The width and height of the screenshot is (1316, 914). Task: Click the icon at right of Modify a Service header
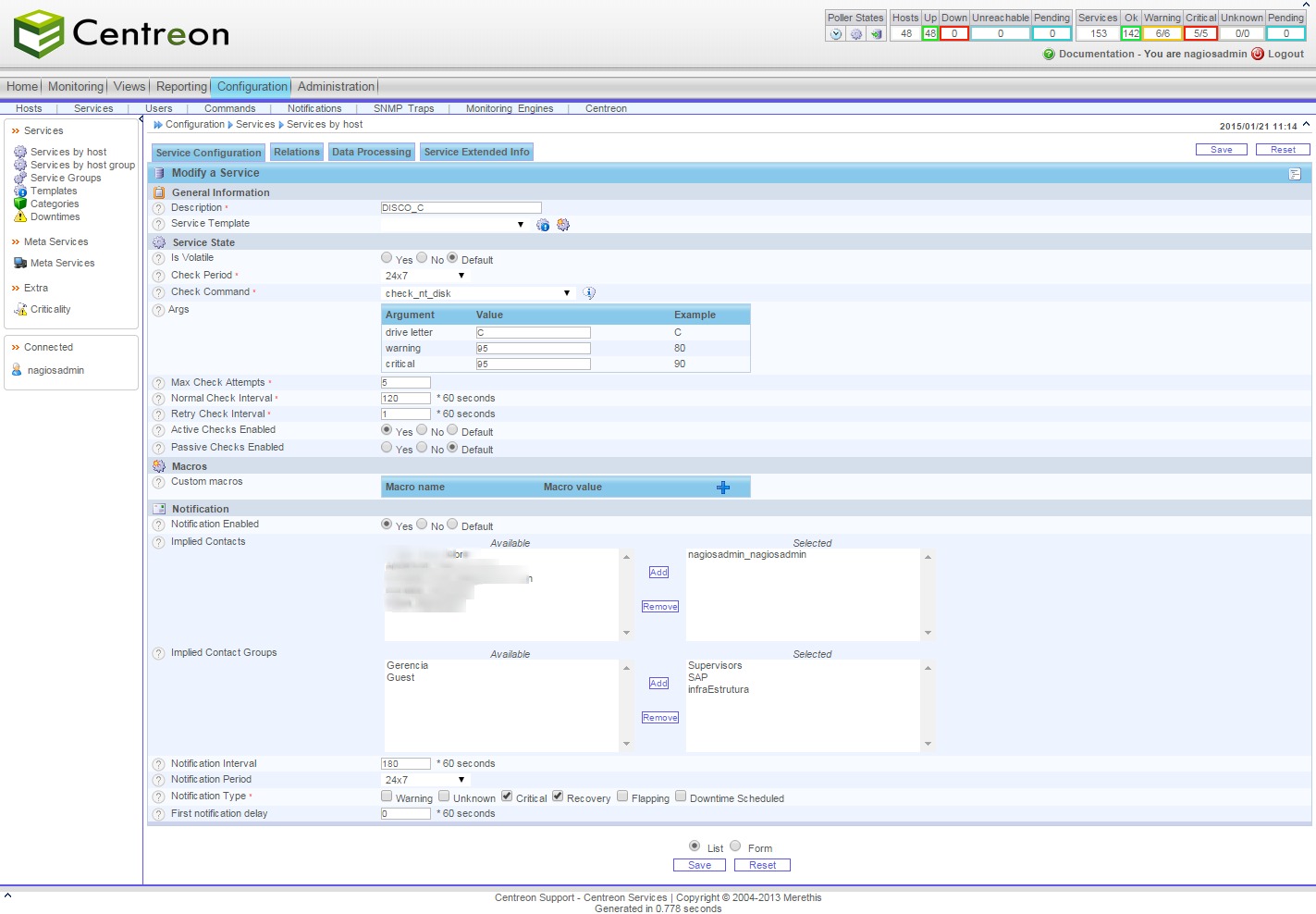point(1295,174)
